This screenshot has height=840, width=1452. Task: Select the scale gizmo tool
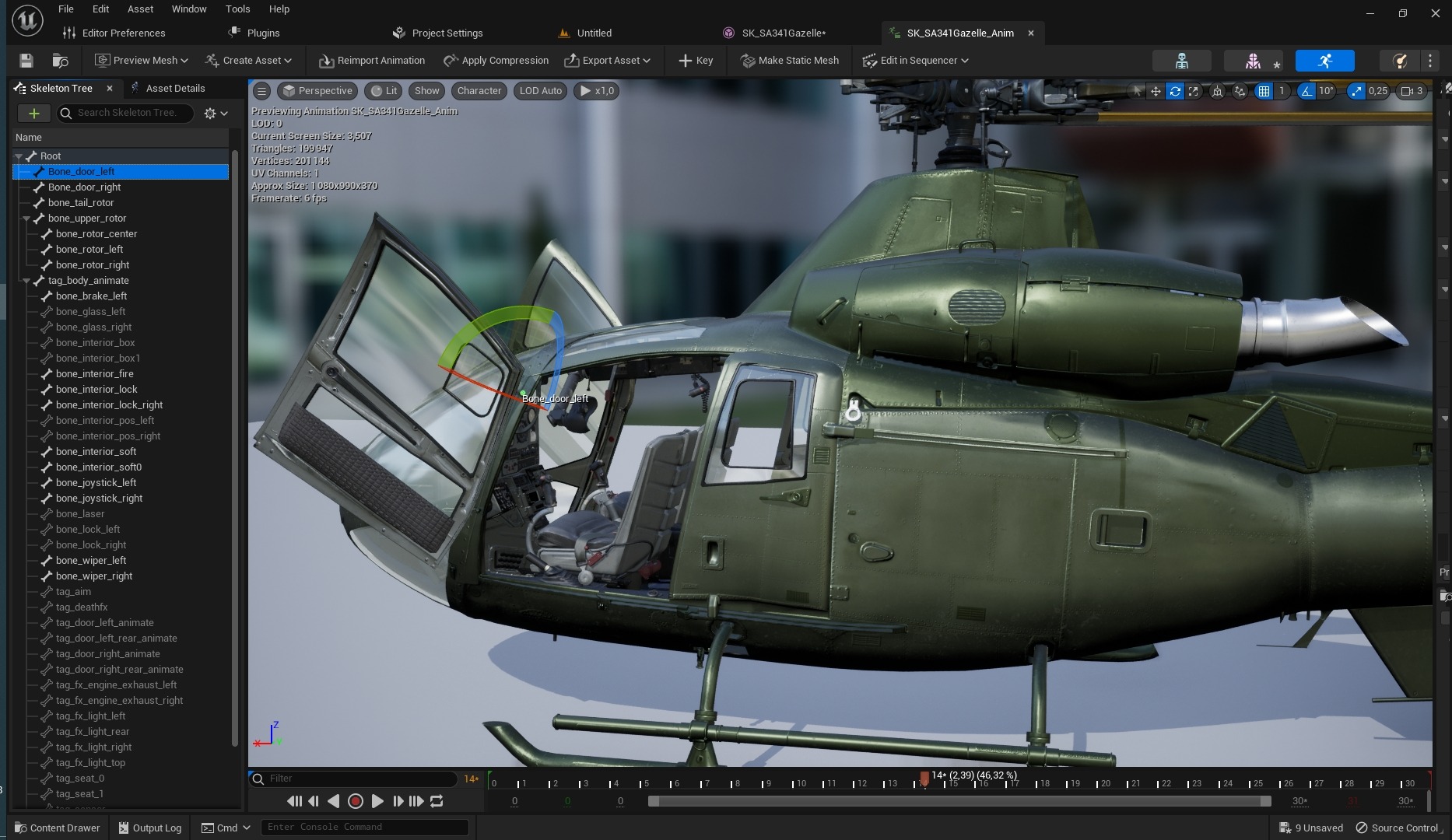[x=1193, y=91]
